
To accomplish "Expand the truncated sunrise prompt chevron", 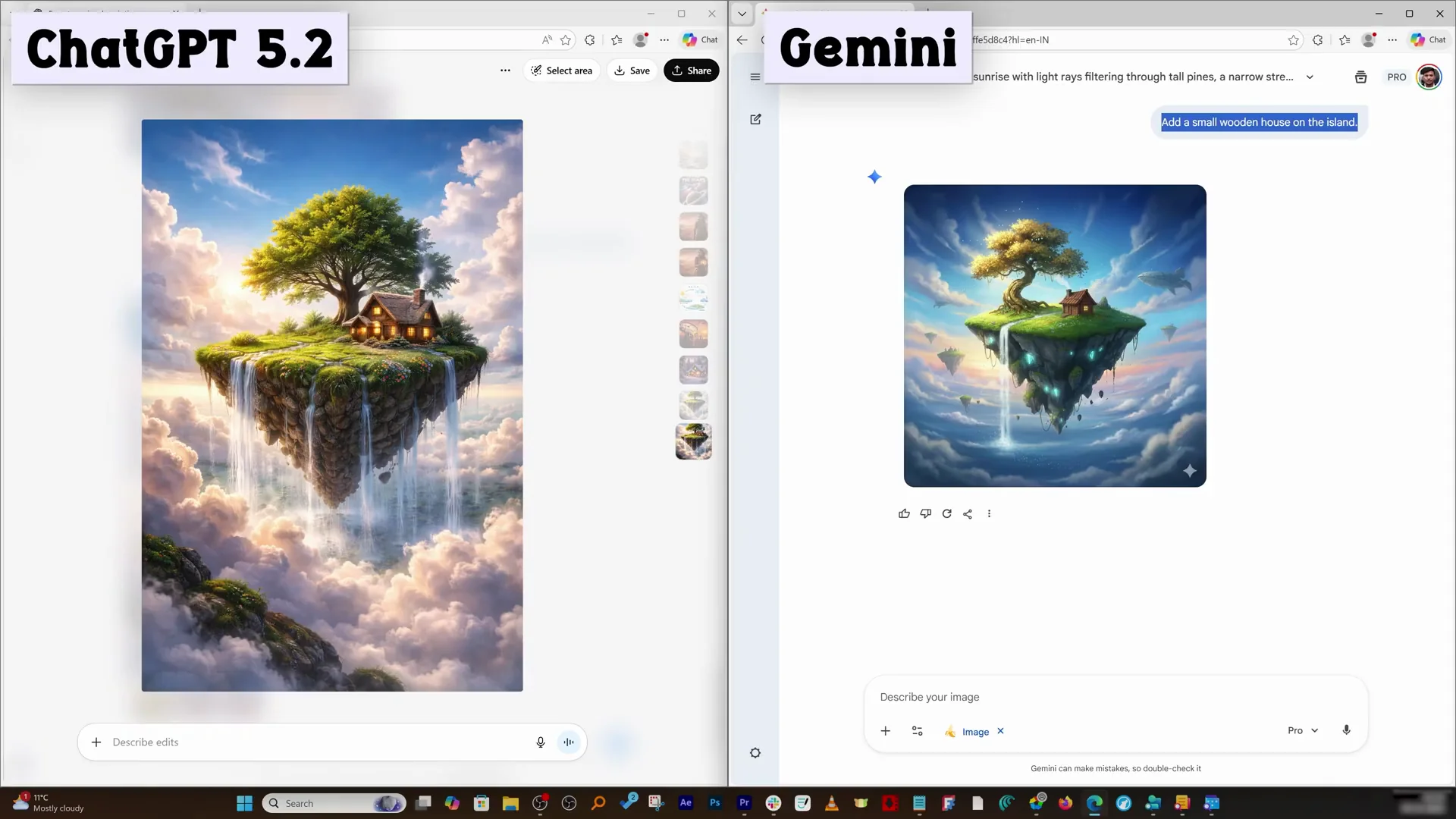I will (1311, 77).
